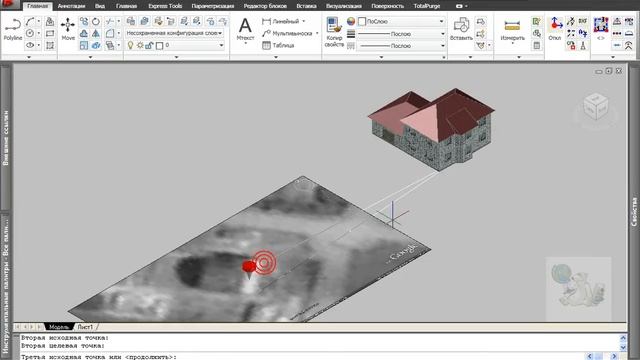This screenshot has width=640, height=360.
Task: Click the Rectangle tool icon
Action: tap(50, 33)
